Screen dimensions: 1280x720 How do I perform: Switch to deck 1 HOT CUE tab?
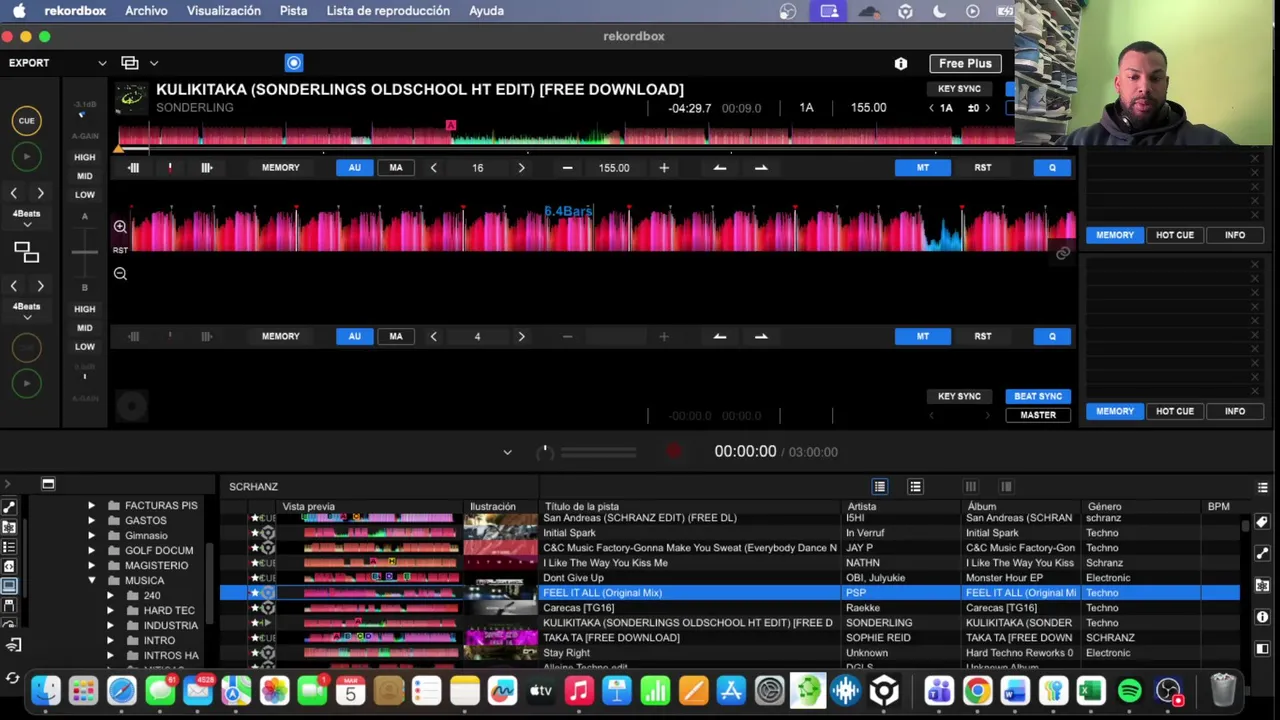[1175, 235]
